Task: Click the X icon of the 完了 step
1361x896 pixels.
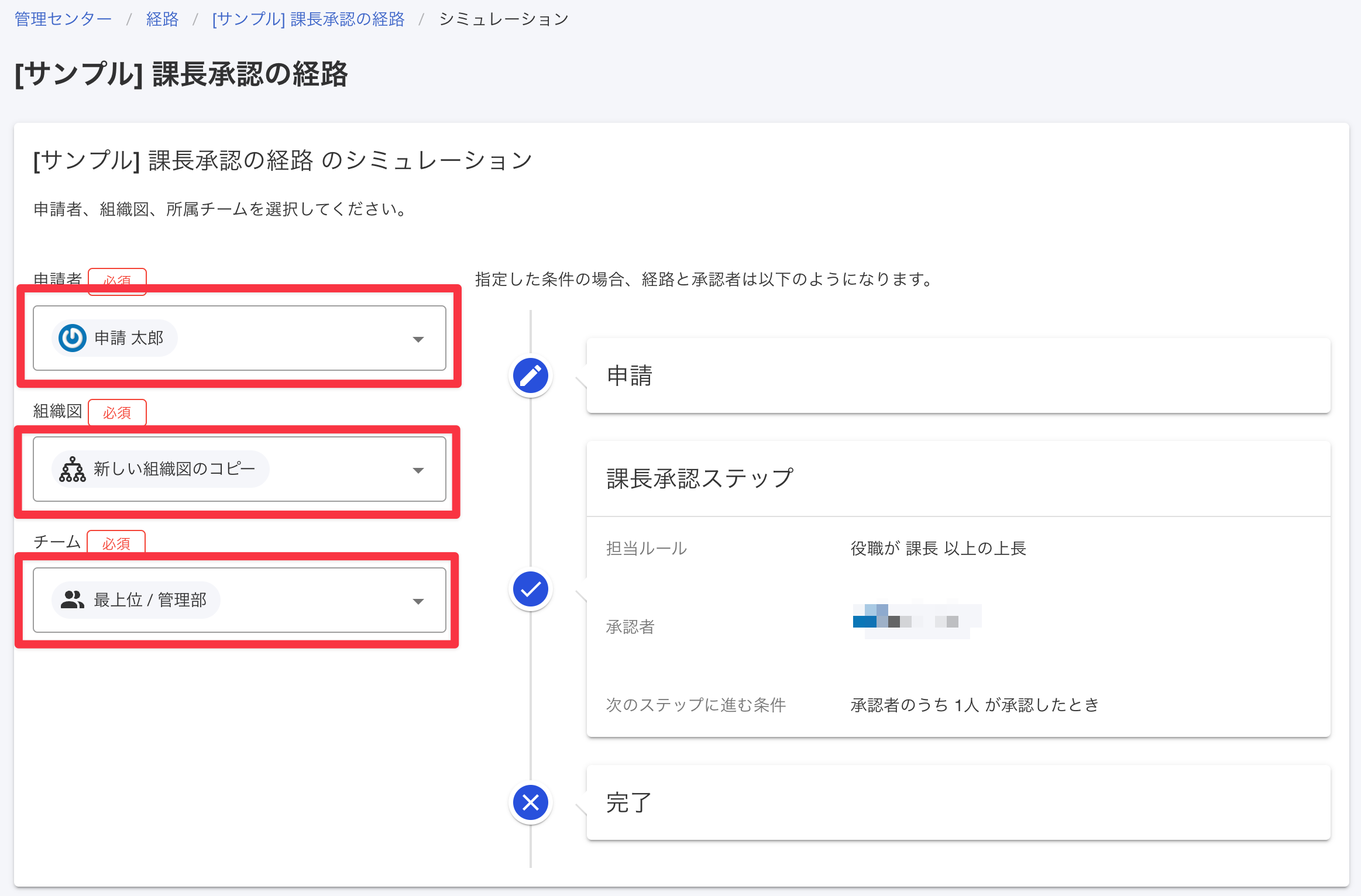Action: click(530, 802)
